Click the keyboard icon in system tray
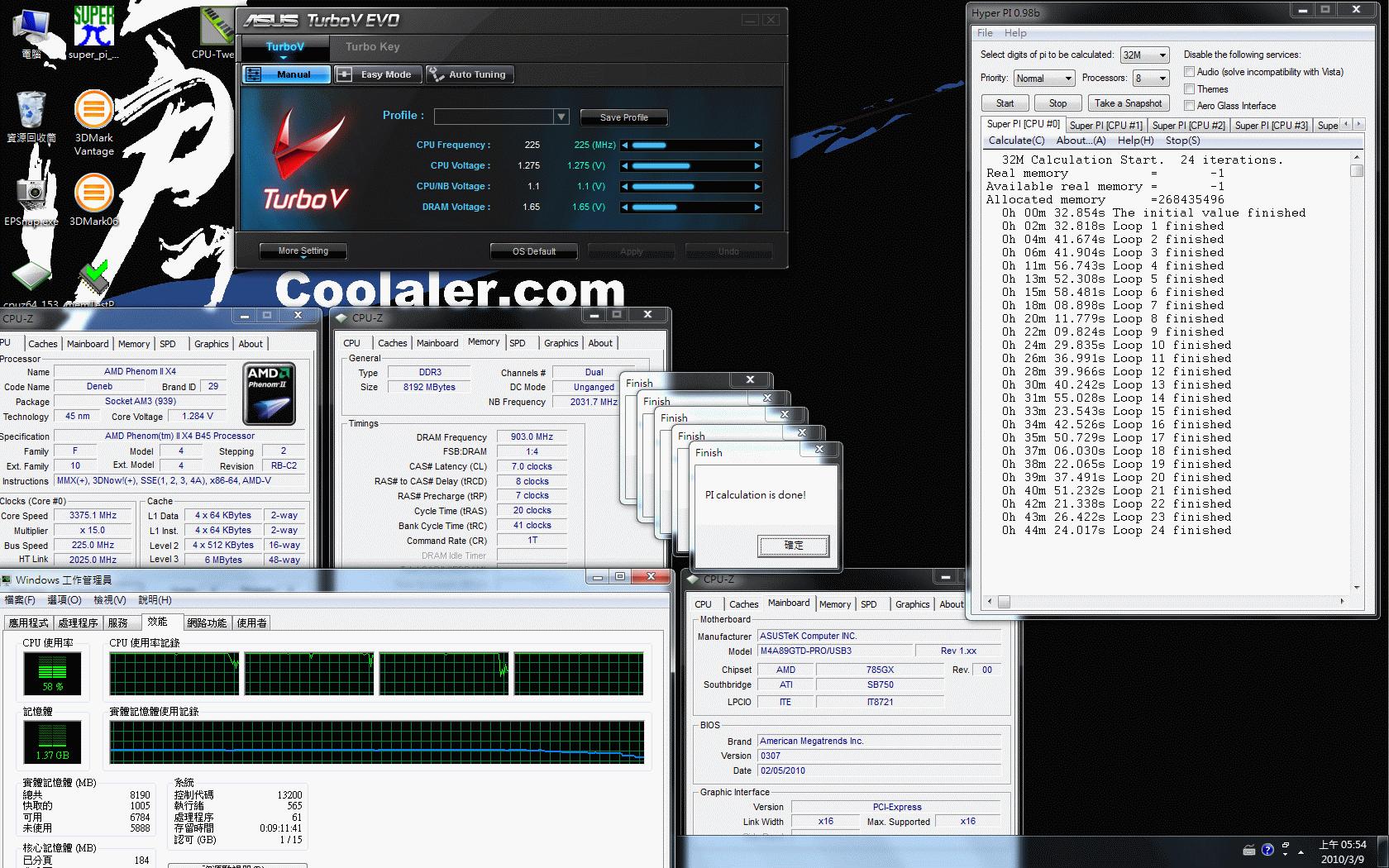Screen dimensions: 1389x868 (x=1249, y=850)
